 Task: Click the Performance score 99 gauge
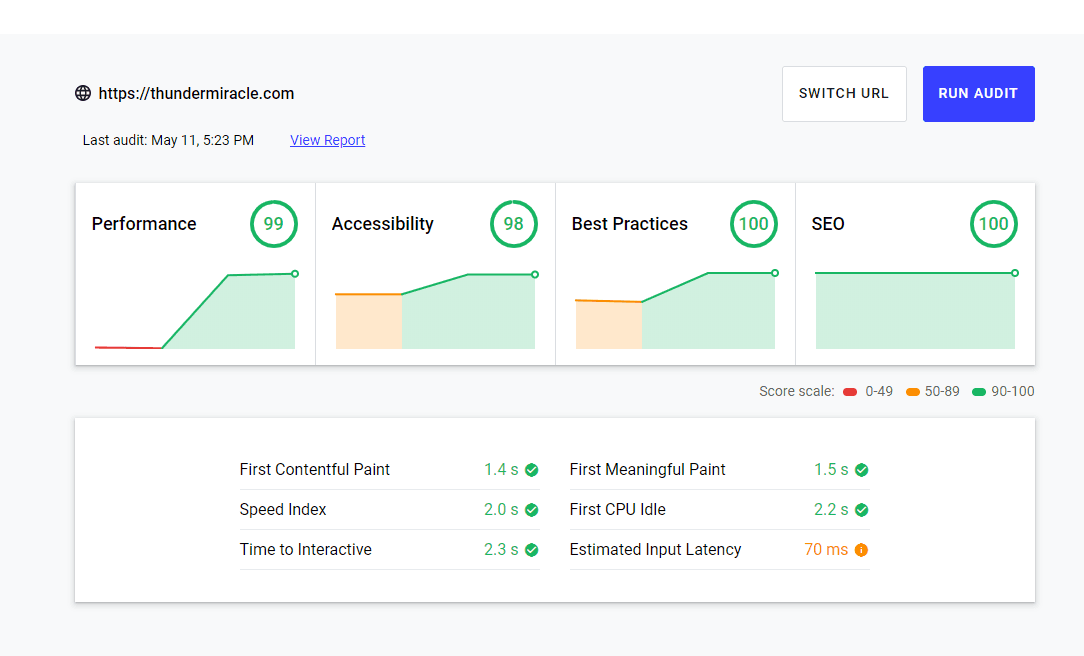tap(273, 224)
